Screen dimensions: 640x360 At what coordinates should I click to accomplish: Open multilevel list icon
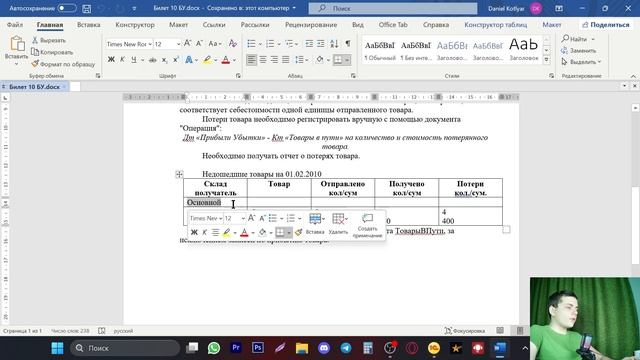289,44
